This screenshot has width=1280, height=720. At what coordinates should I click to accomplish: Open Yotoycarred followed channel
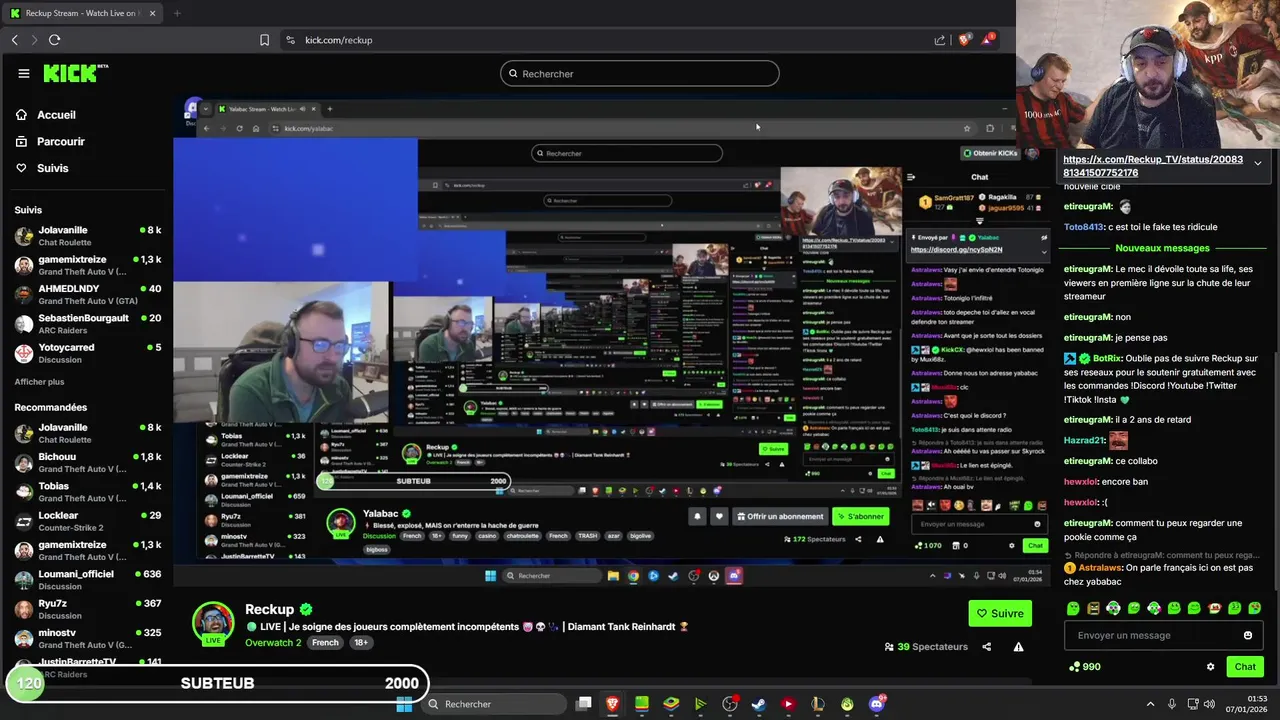[x=88, y=352]
